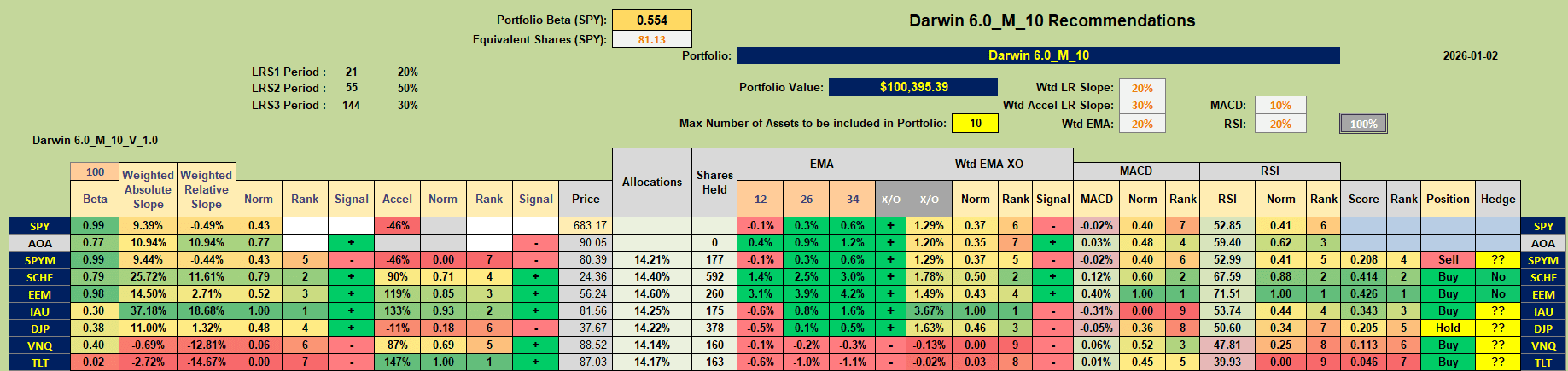Select the Shares Held column header
This screenshot has width=1568, height=371.
[x=714, y=182]
